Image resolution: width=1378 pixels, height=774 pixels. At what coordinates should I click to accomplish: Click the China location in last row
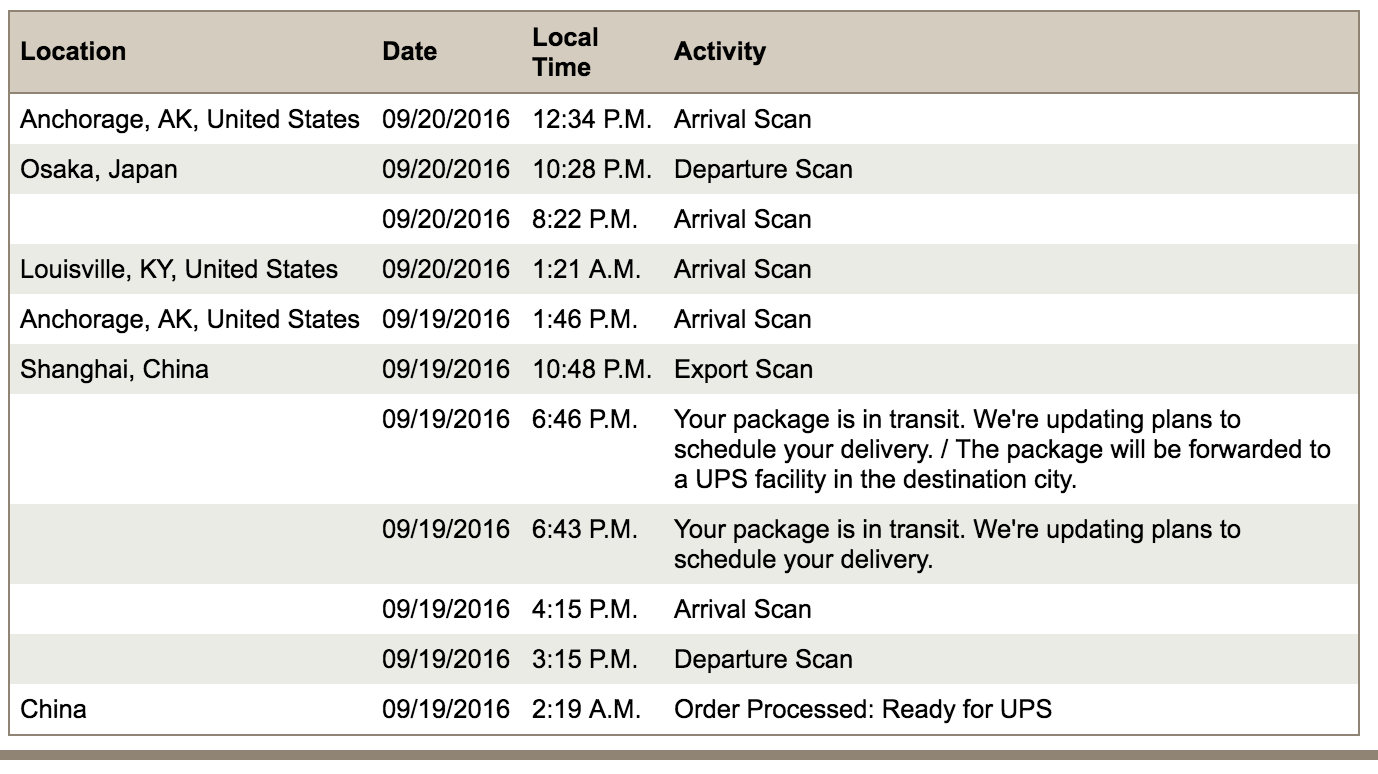pyautogui.click(x=53, y=710)
